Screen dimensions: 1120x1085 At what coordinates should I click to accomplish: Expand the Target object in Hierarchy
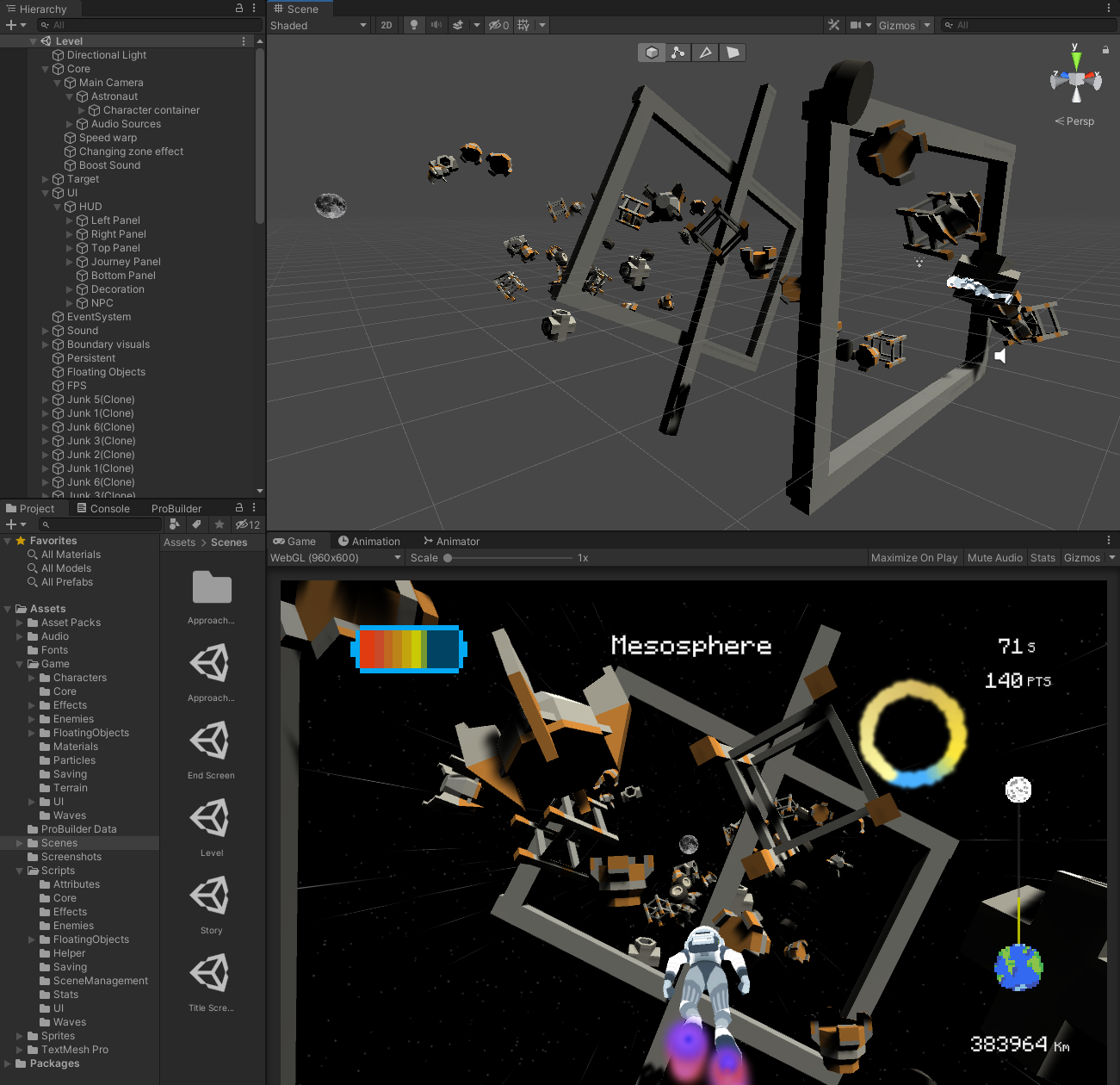pyautogui.click(x=46, y=179)
